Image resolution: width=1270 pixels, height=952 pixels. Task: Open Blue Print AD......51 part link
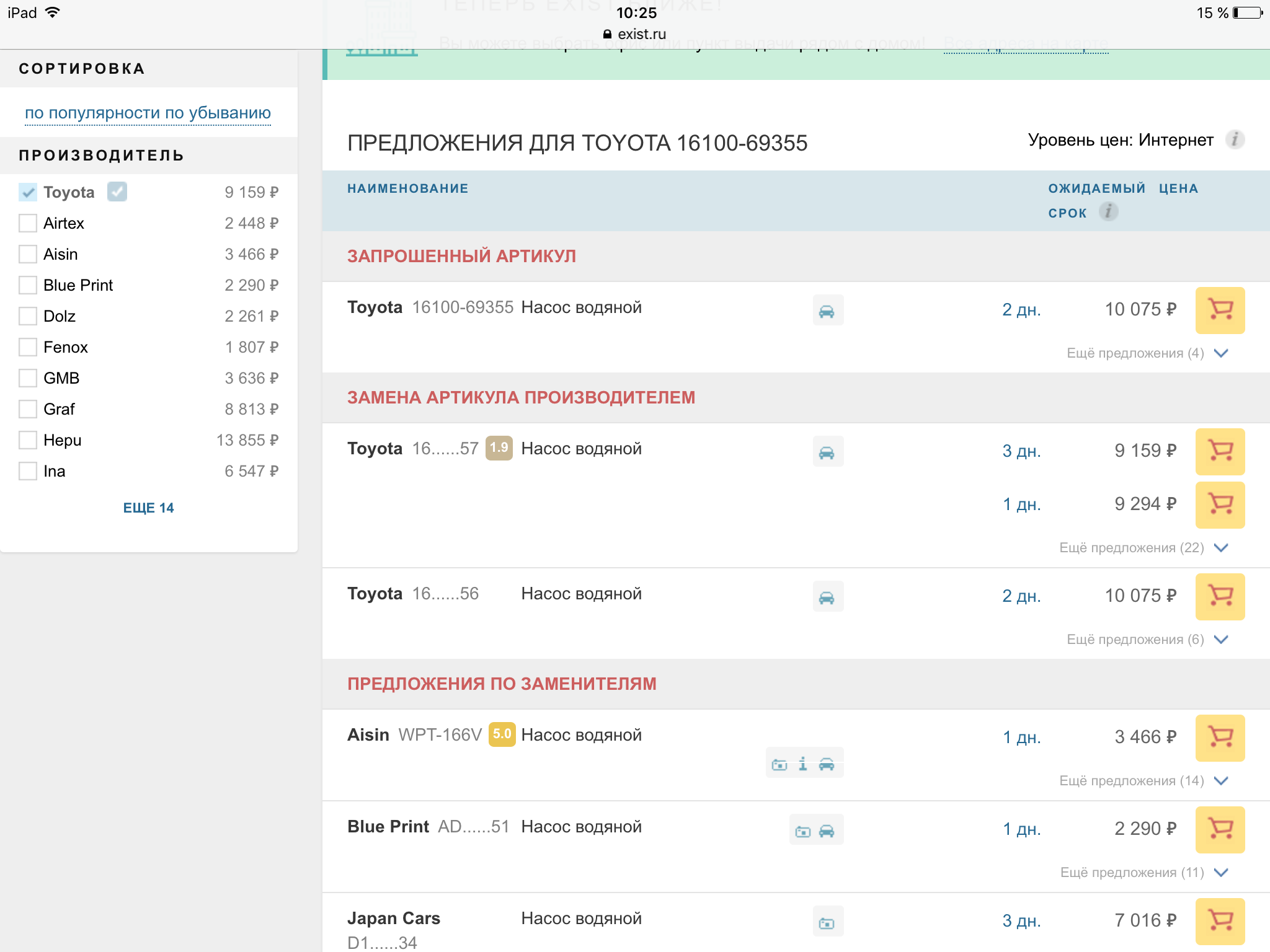coord(473,826)
